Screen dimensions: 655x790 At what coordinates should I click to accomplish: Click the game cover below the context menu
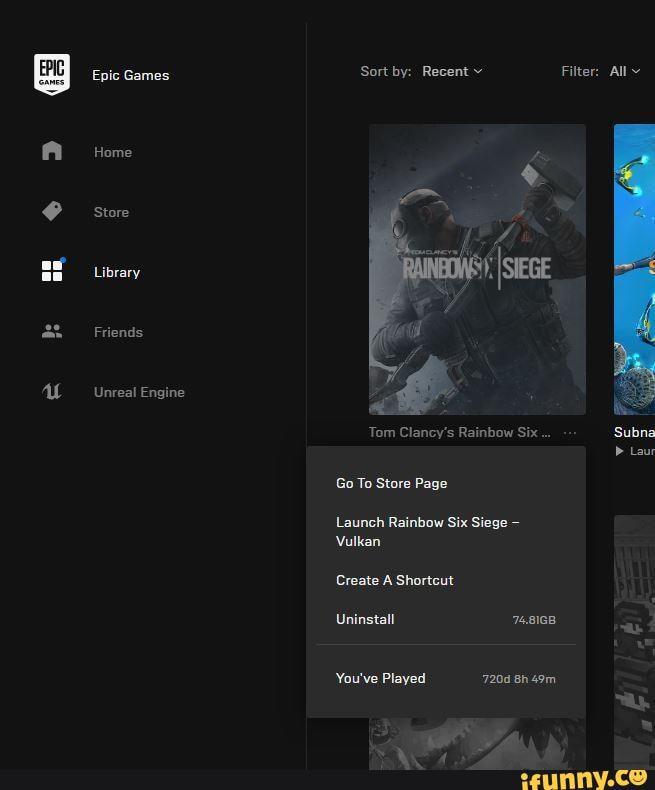[477, 744]
